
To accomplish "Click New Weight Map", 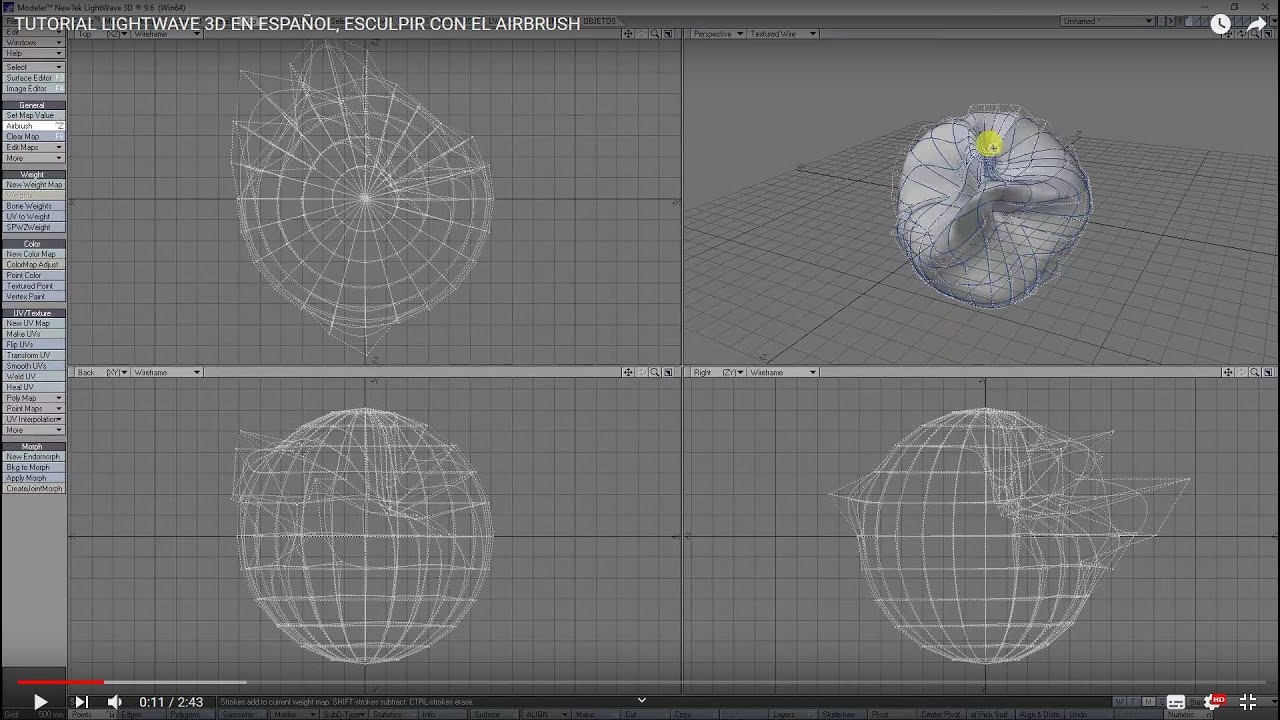I will pyautogui.click(x=34, y=185).
